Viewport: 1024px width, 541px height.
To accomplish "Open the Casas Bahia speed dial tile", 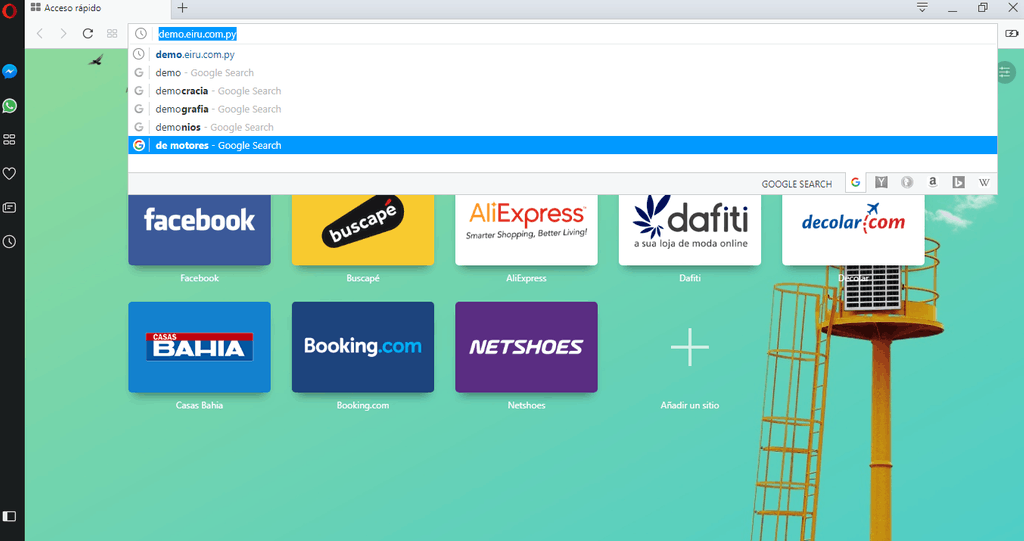I will tap(199, 347).
